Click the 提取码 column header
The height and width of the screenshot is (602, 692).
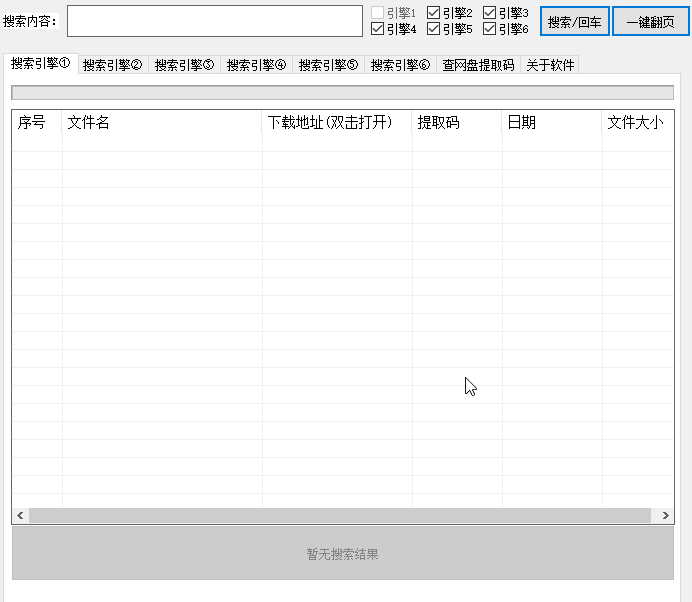(x=457, y=122)
